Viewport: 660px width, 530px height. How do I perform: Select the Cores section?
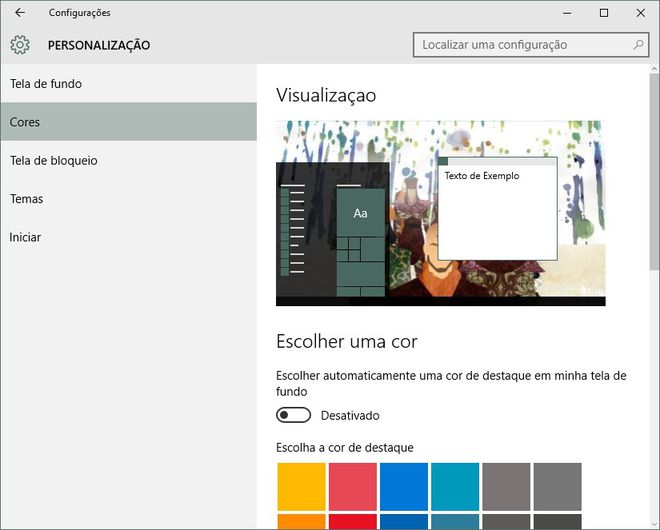[128, 122]
